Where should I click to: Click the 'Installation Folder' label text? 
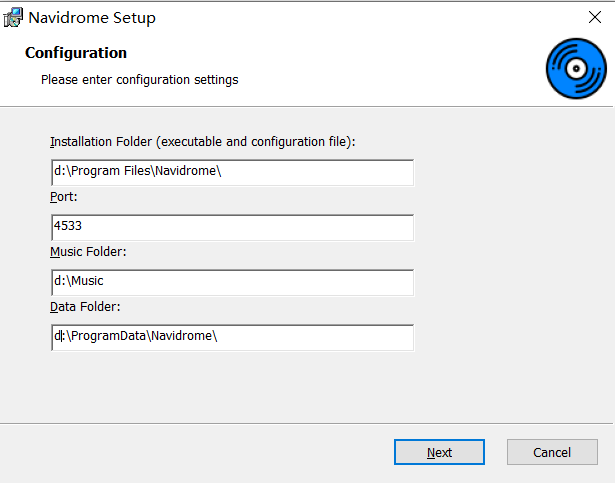203,142
